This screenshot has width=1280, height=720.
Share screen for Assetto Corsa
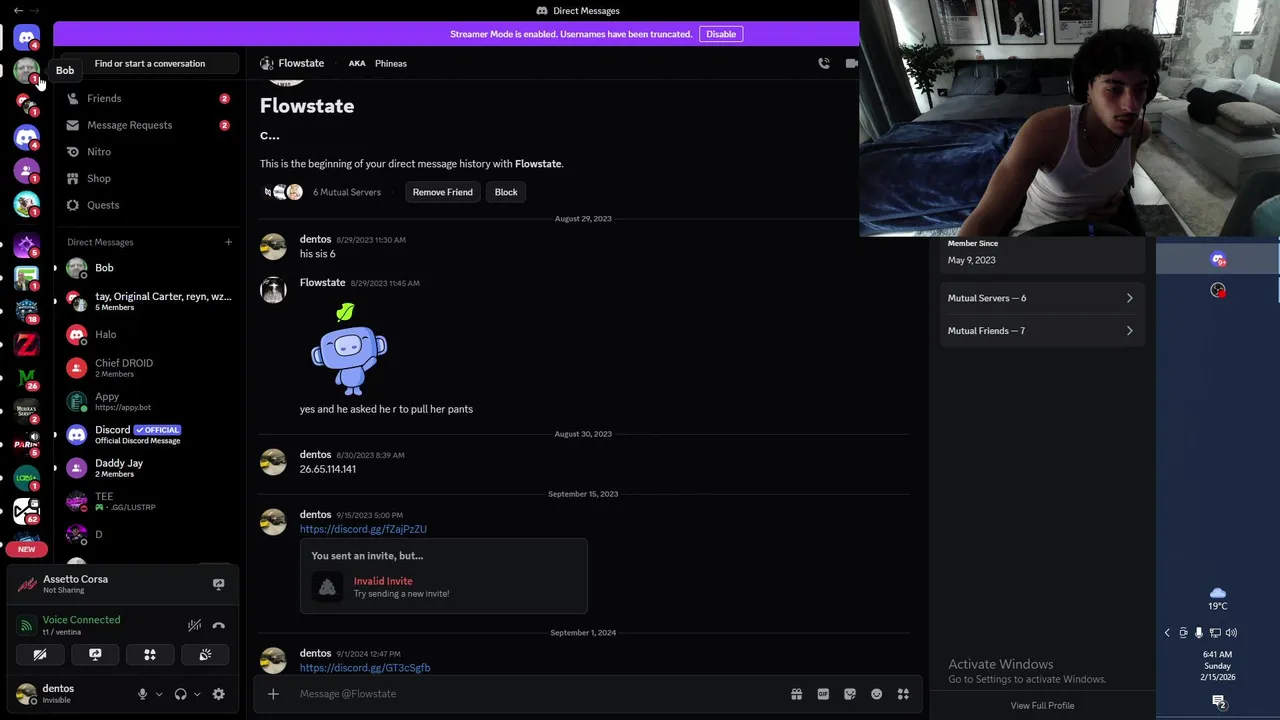pos(219,584)
